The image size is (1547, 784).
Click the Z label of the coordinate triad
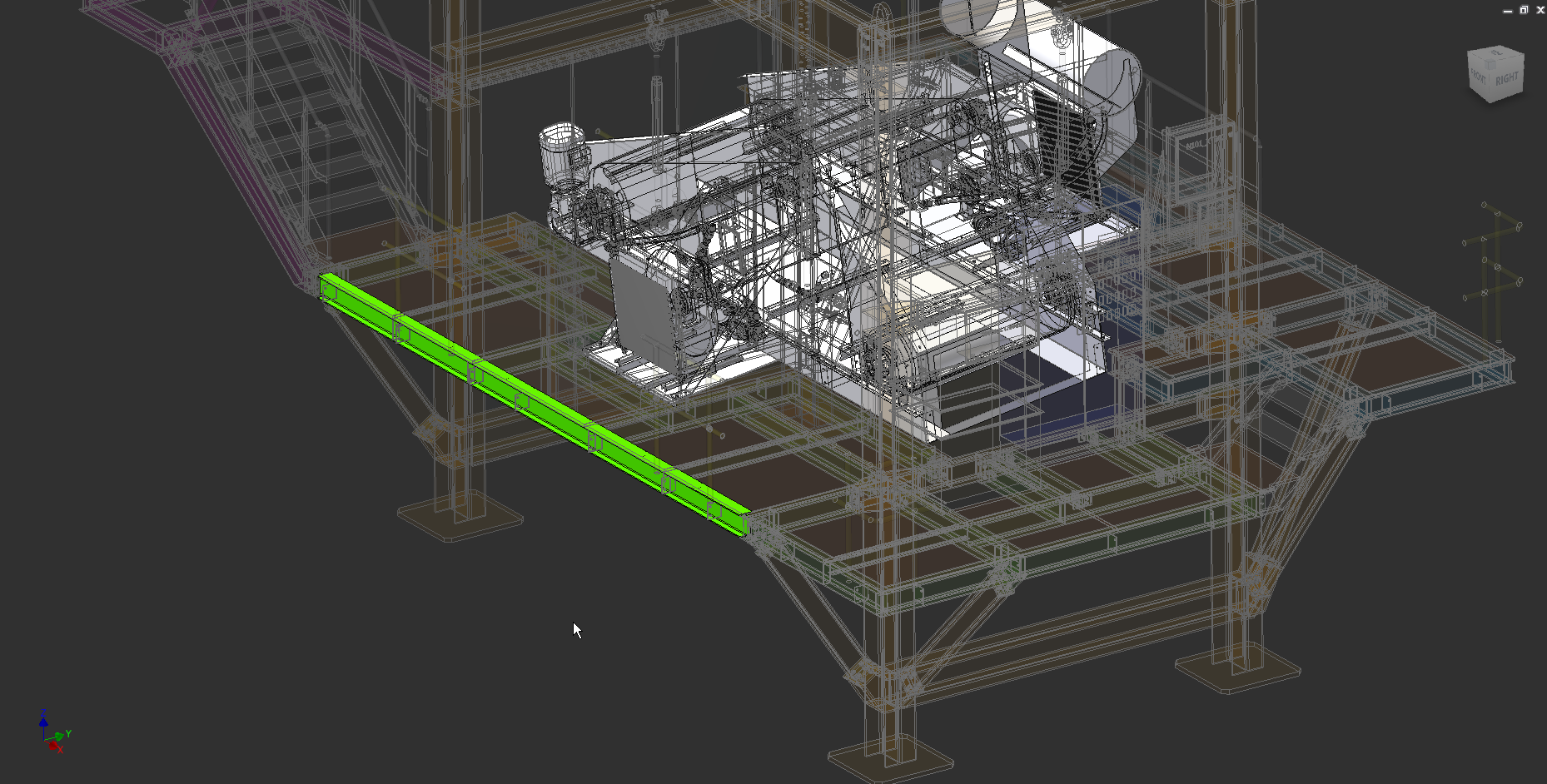coord(45,714)
